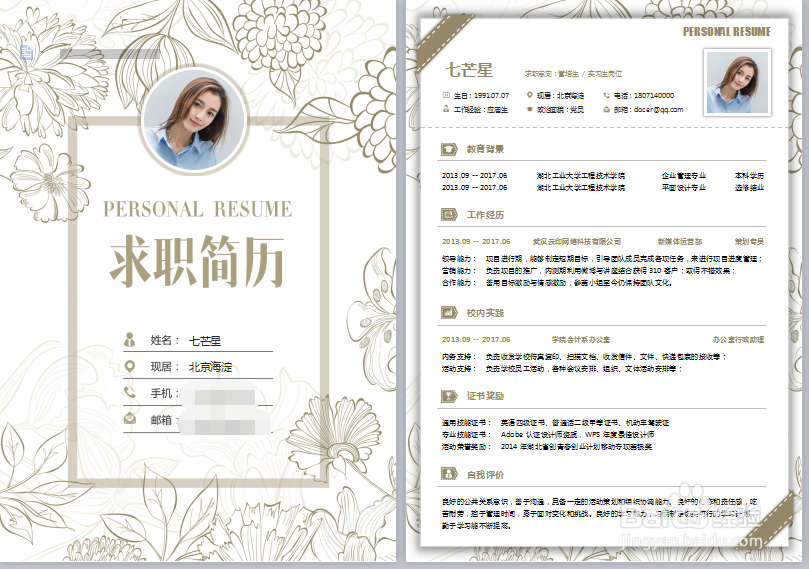809x569 pixels.
Task: Click the calendar icon before 生日
Action: [x=446, y=95]
